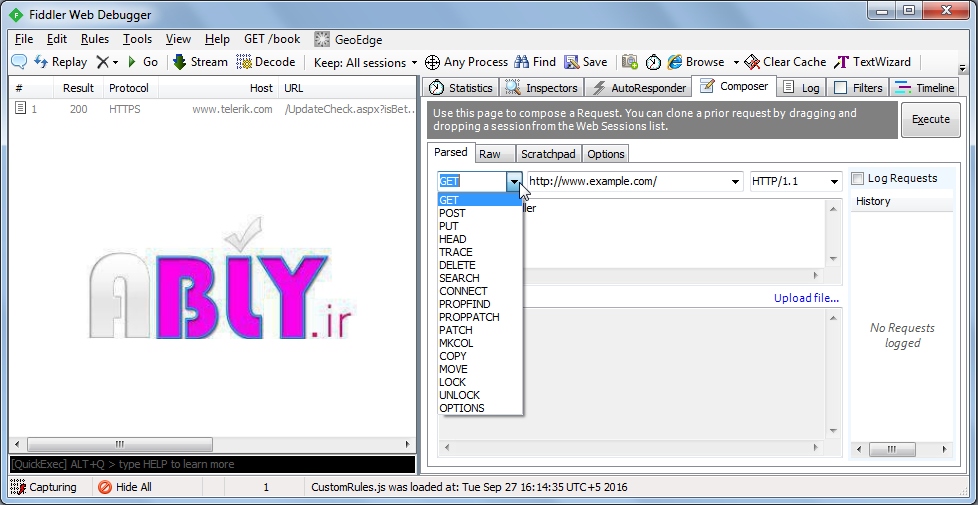Click the comment speech bubble icon

click(19, 62)
